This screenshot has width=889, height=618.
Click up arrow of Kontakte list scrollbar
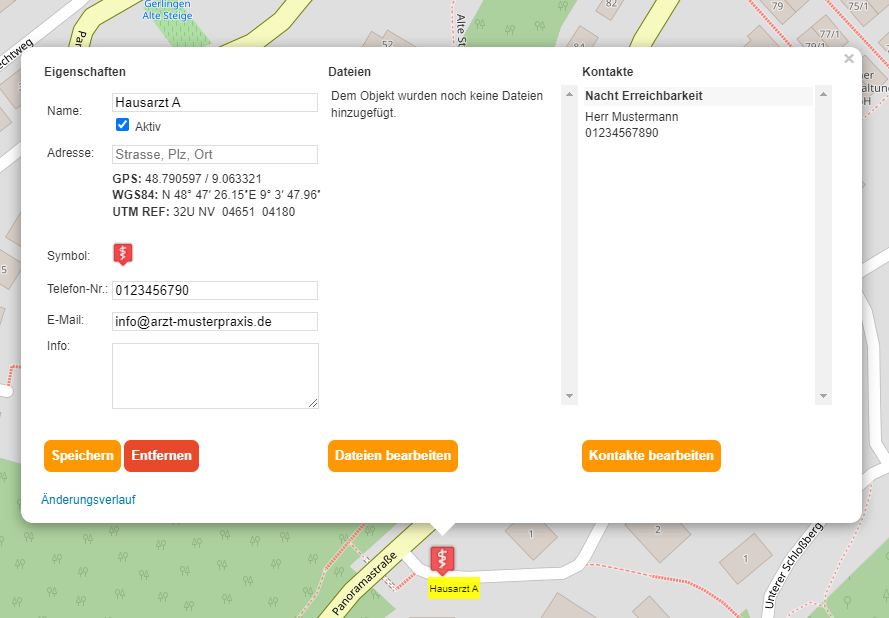coord(824,95)
